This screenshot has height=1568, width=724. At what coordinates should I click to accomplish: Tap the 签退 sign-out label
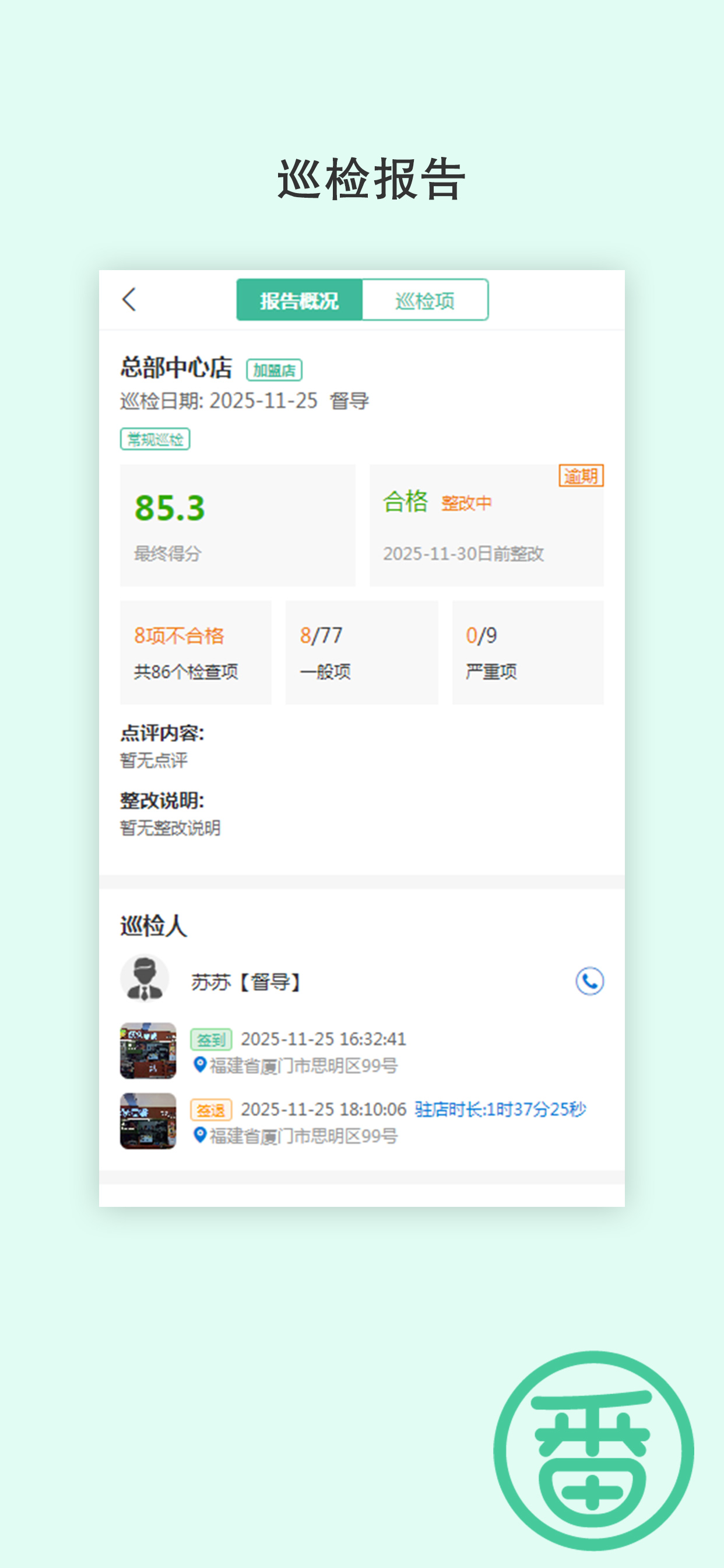tap(211, 1110)
